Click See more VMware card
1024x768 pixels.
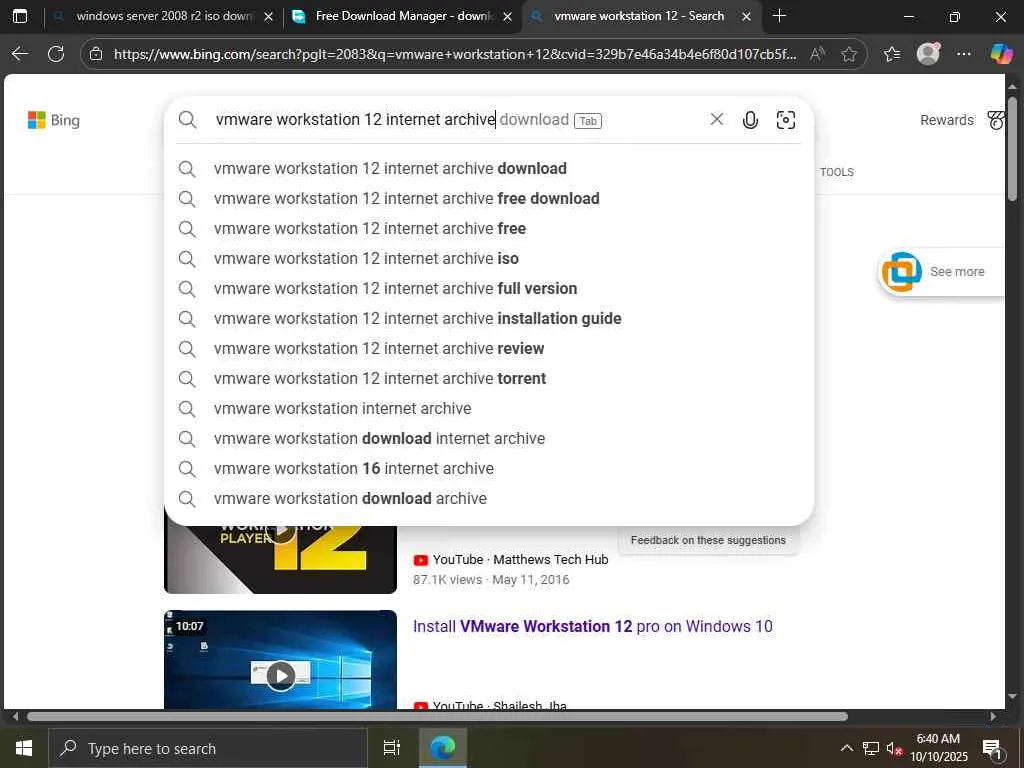click(x=941, y=272)
